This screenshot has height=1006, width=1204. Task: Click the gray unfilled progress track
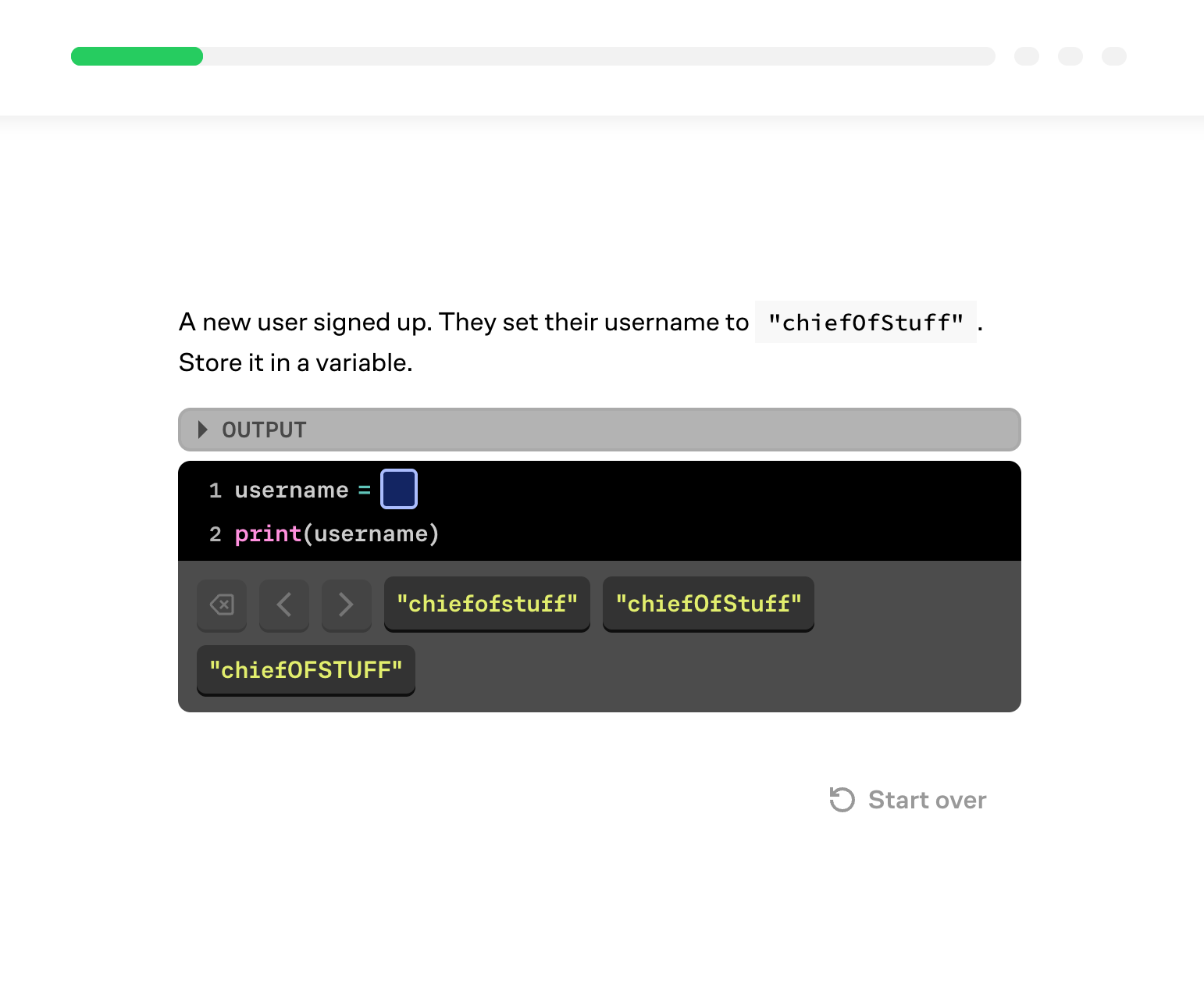pos(598,56)
